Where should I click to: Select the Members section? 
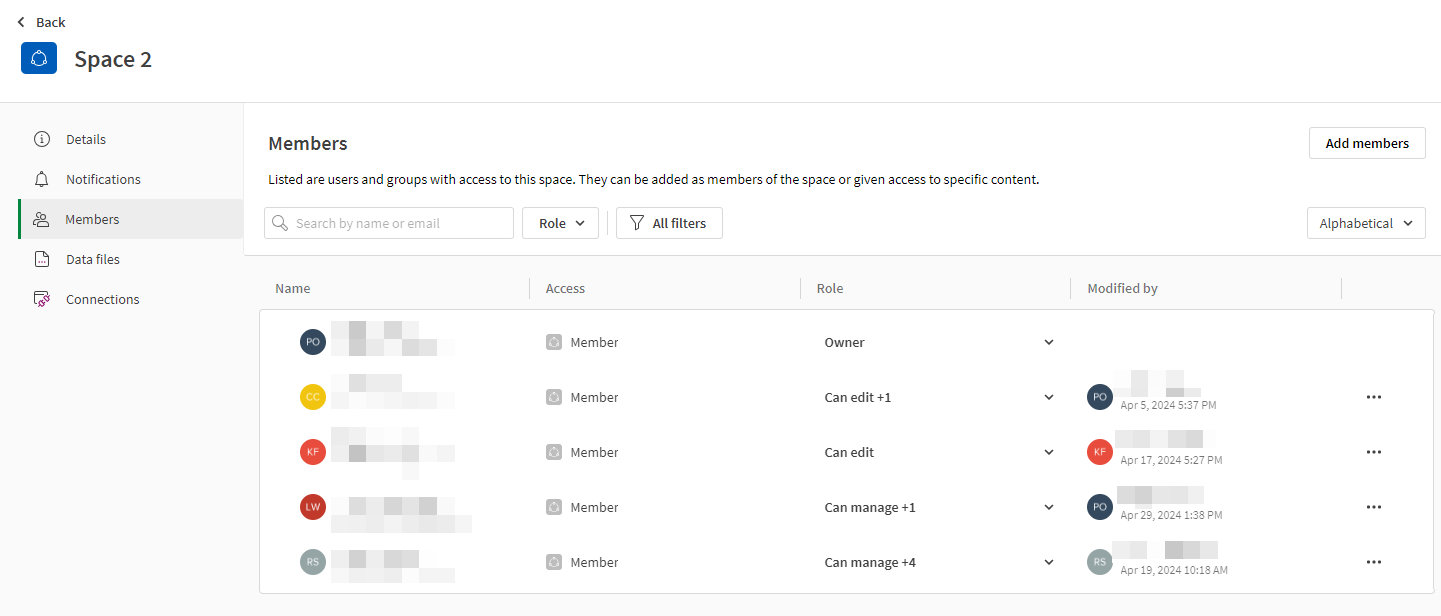(130, 219)
